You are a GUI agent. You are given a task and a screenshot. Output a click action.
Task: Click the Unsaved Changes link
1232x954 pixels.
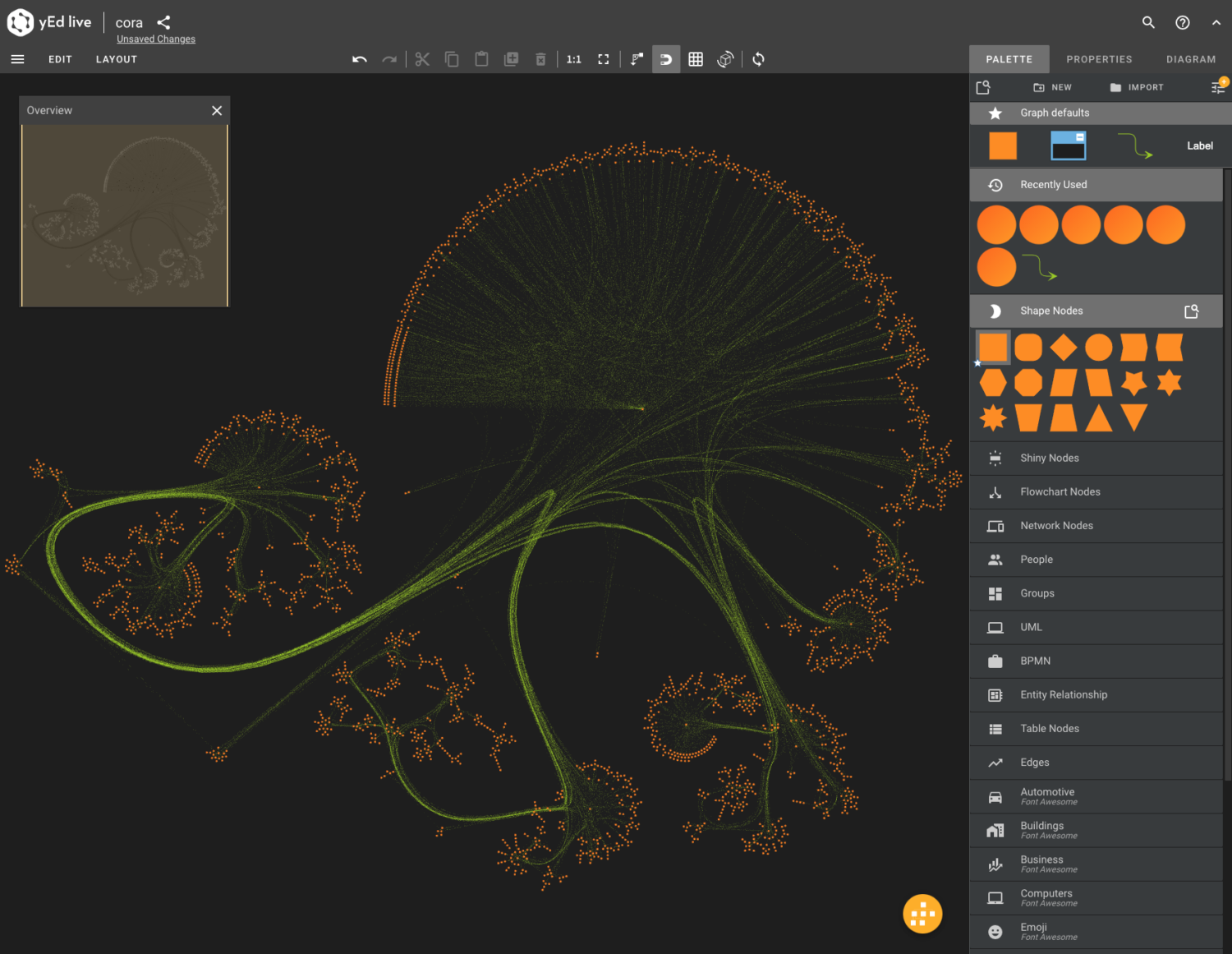(x=156, y=39)
